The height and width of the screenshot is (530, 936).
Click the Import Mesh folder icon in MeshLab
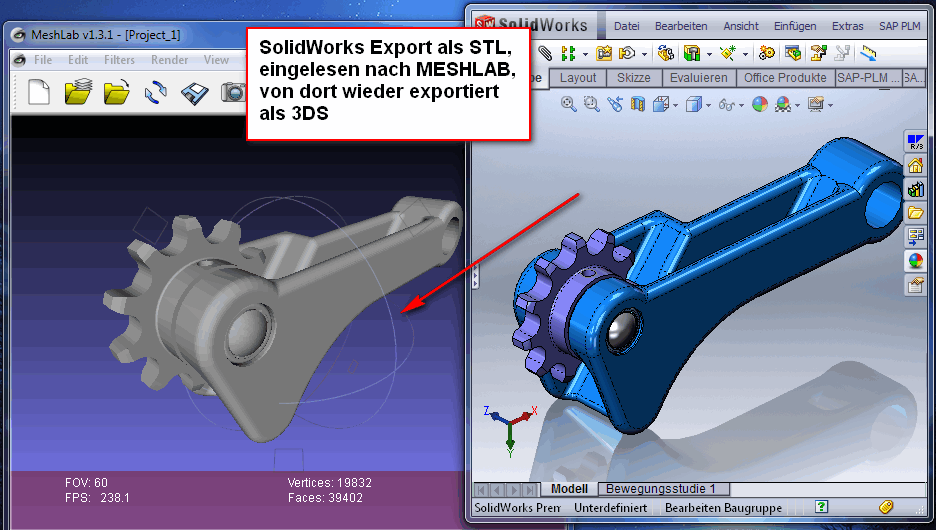tap(116, 93)
